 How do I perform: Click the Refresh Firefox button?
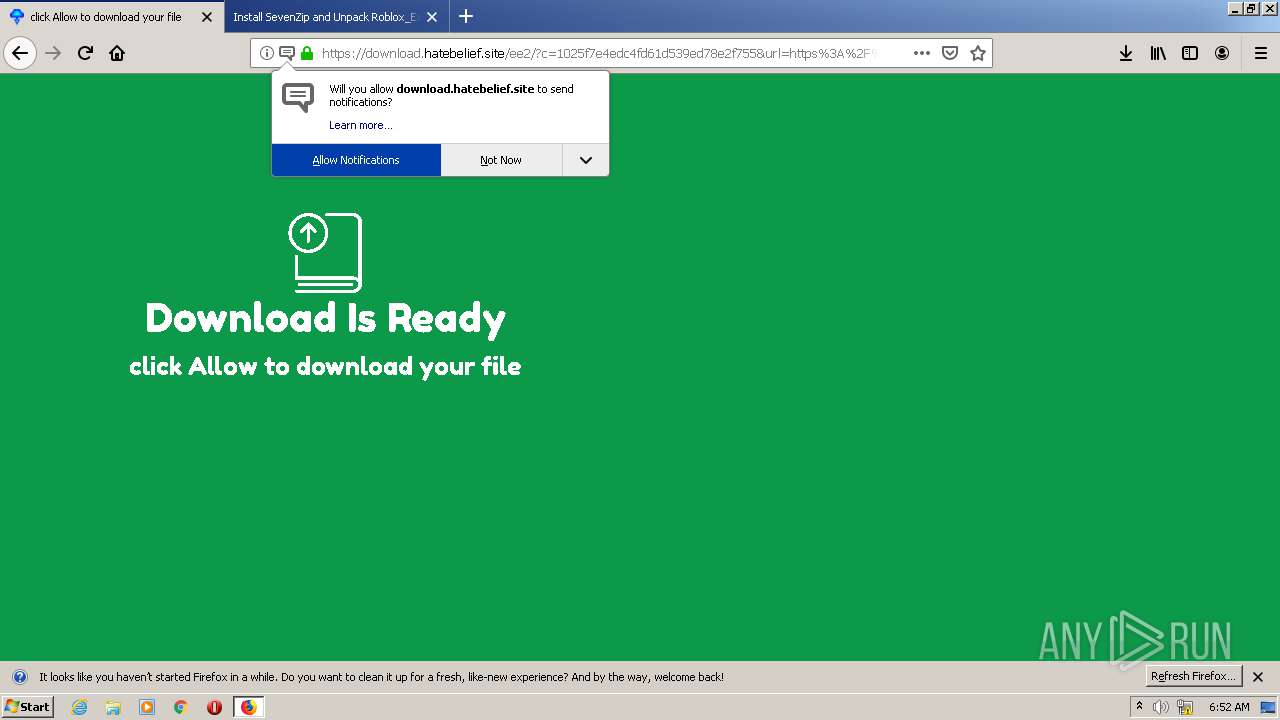1193,676
